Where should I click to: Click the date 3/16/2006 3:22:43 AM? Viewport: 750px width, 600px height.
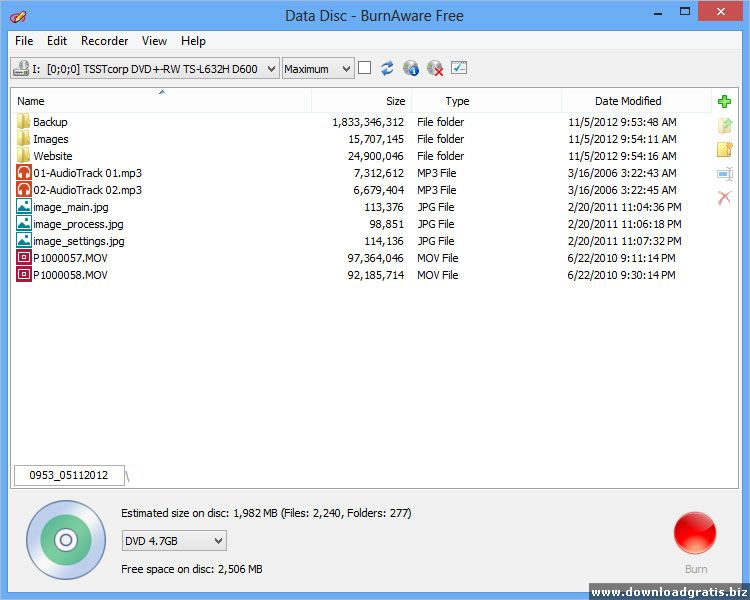coord(622,173)
